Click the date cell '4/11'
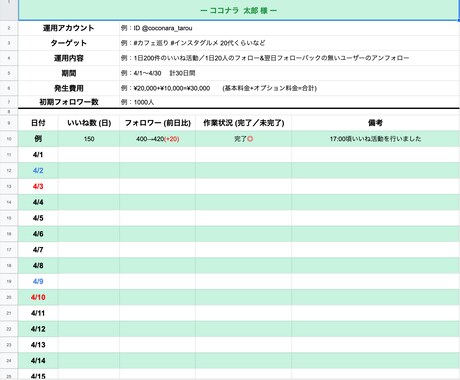Viewport: 460px width, 380px height. coord(38,313)
